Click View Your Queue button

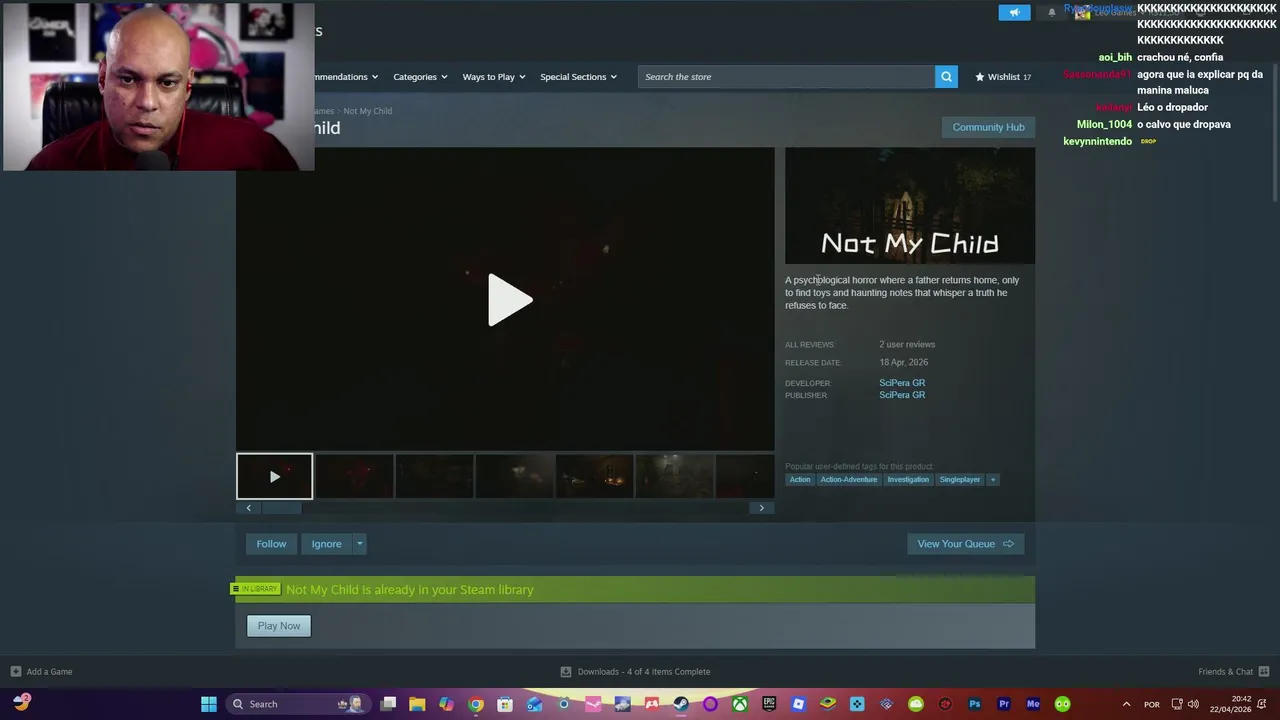(x=965, y=544)
